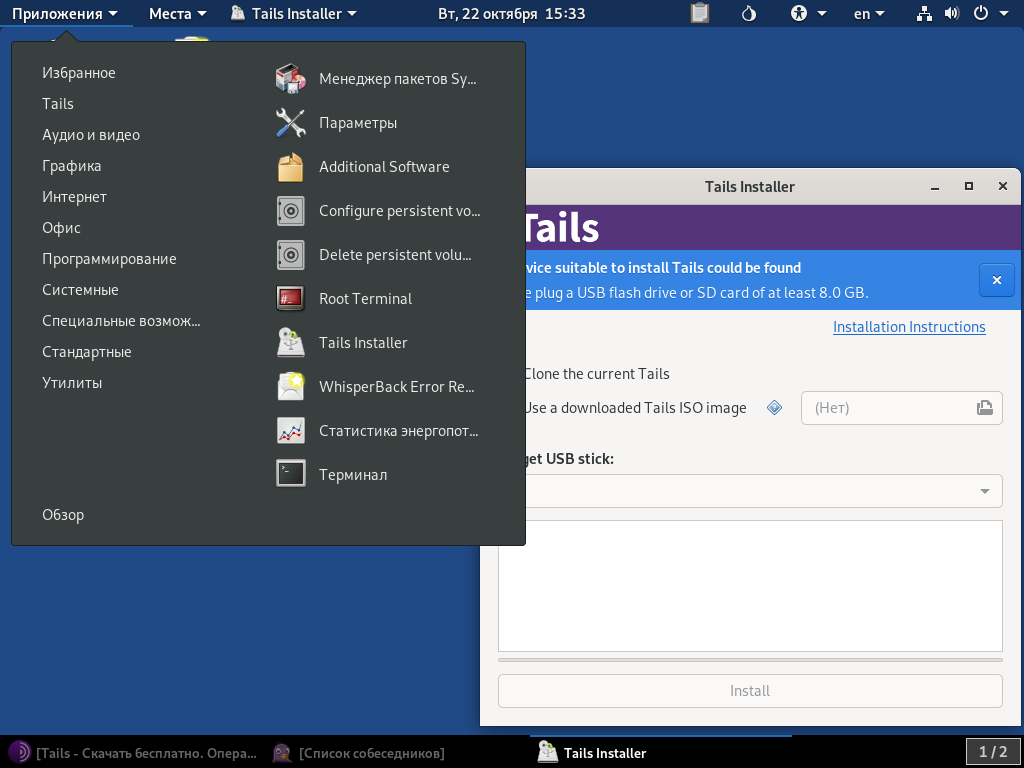Image resolution: width=1024 pixels, height=768 pixels.
Task: Click the ISO file browse folder icon
Action: pyautogui.click(x=985, y=408)
